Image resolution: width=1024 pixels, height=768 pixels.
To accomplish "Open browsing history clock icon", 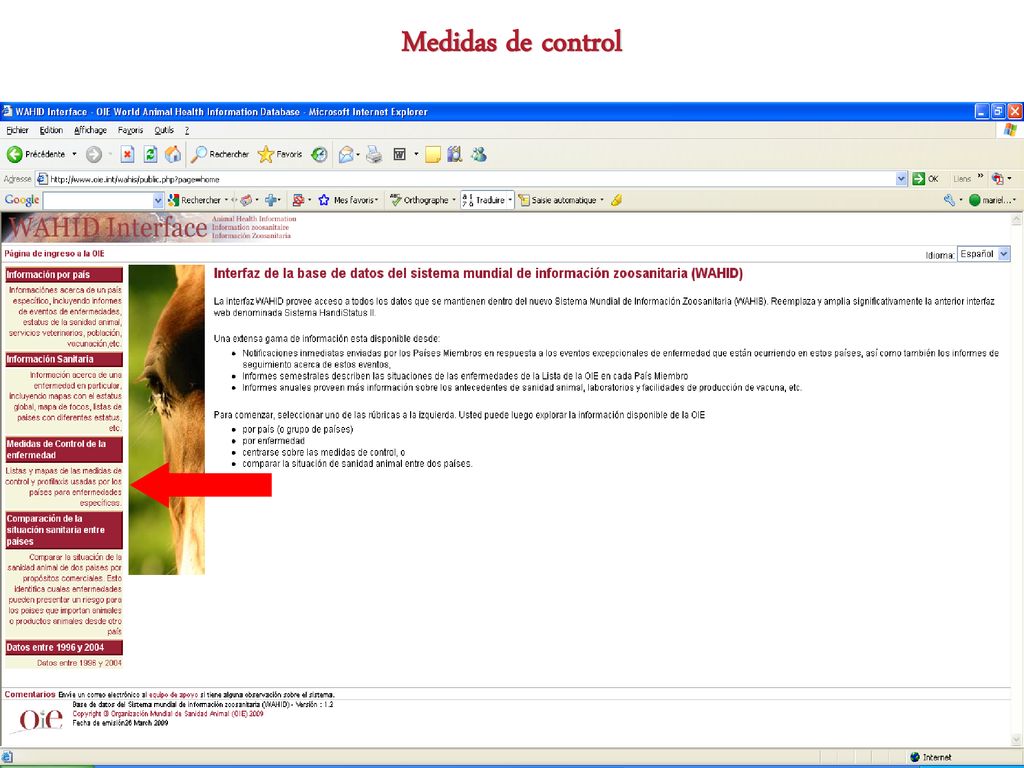I will click(x=319, y=155).
